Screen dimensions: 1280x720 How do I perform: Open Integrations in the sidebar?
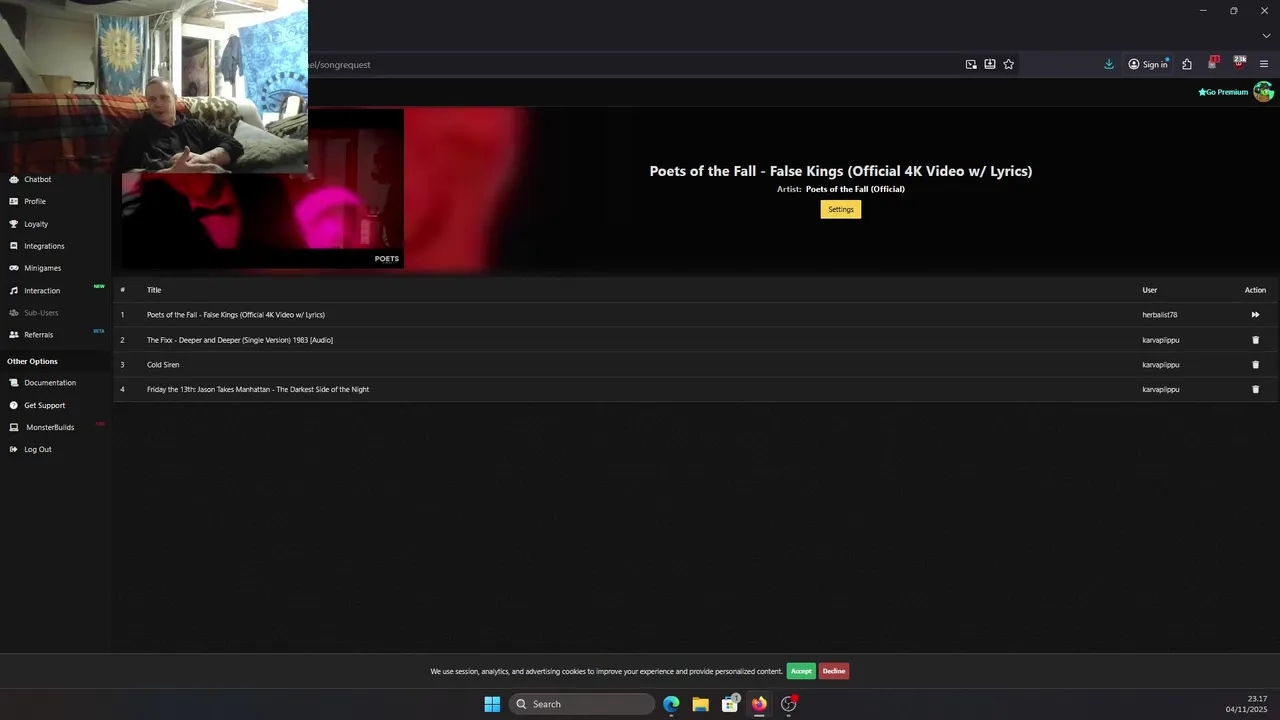[44, 246]
